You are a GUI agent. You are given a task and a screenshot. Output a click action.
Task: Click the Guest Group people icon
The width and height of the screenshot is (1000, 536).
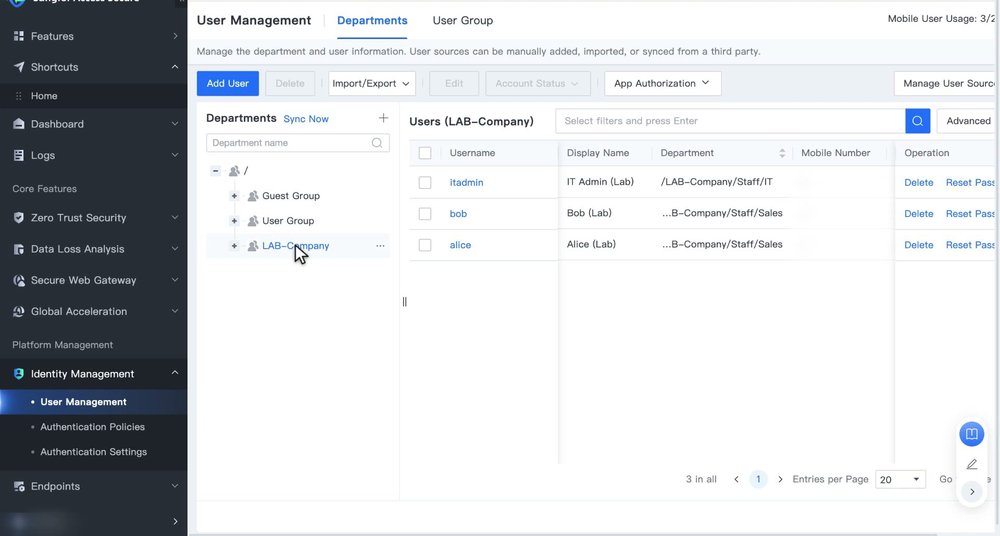pos(253,196)
